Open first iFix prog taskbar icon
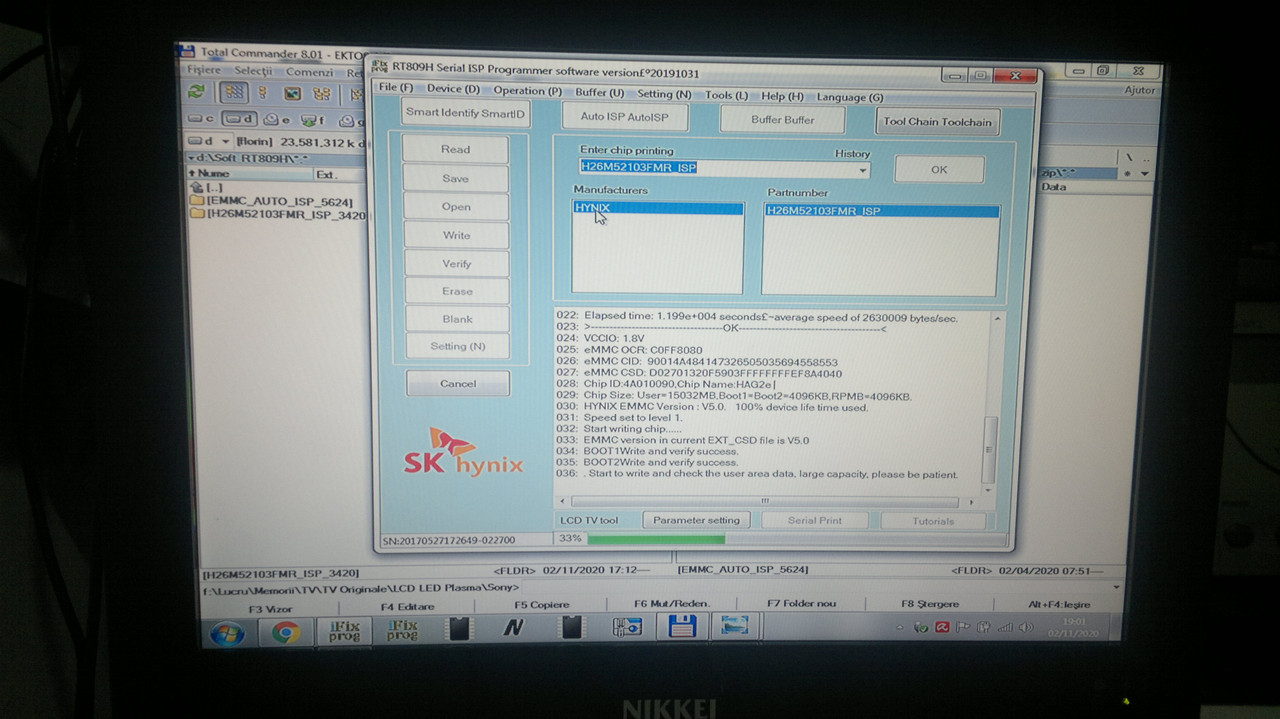This screenshot has height=719, width=1280. pos(344,630)
